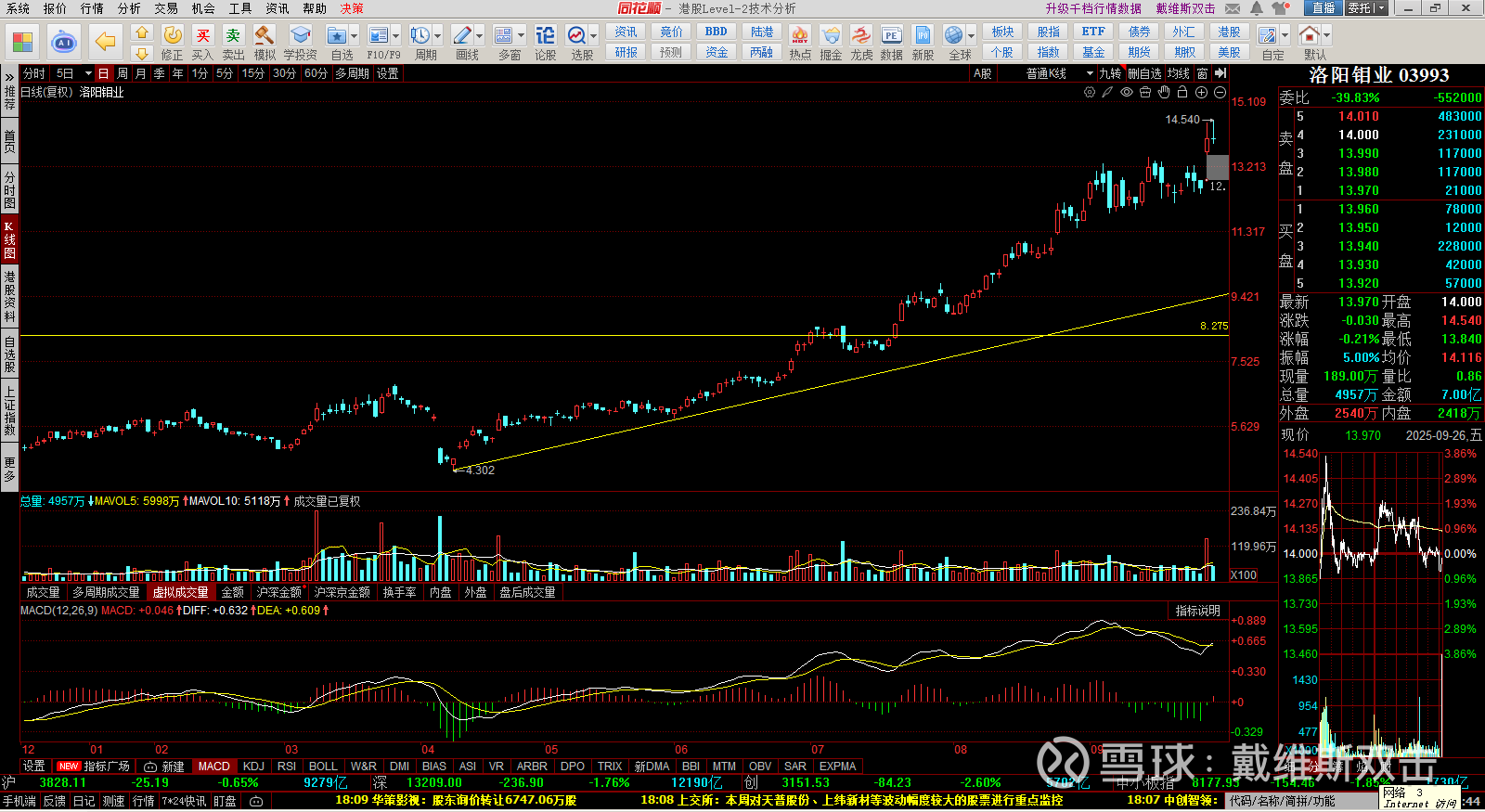Screen dimensions: 1485x812
Task: Toggle 虚拟成交量 volume mode
Action: pos(181,592)
